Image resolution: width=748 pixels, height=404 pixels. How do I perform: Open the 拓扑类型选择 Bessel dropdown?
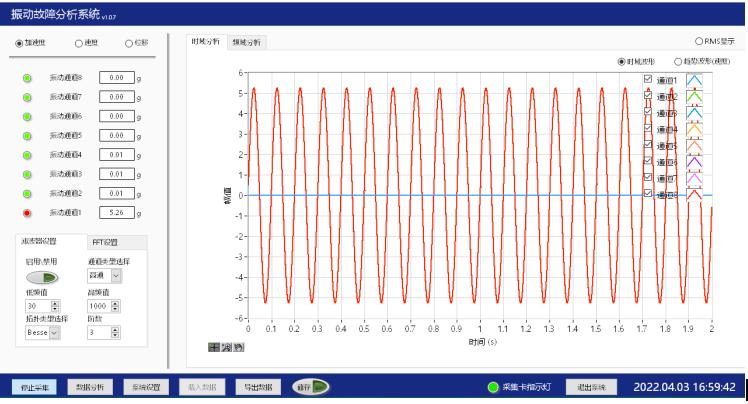(54, 331)
